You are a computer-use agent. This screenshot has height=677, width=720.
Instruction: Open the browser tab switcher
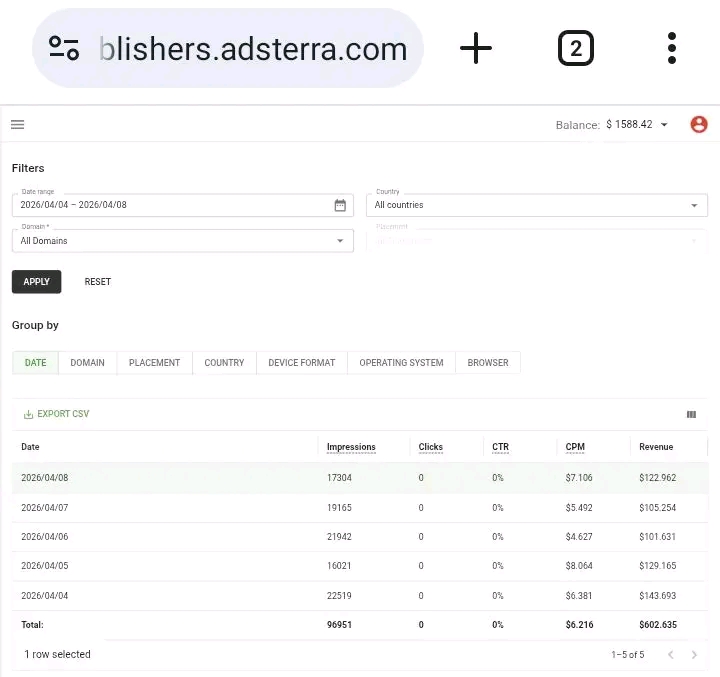pos(575,48)
